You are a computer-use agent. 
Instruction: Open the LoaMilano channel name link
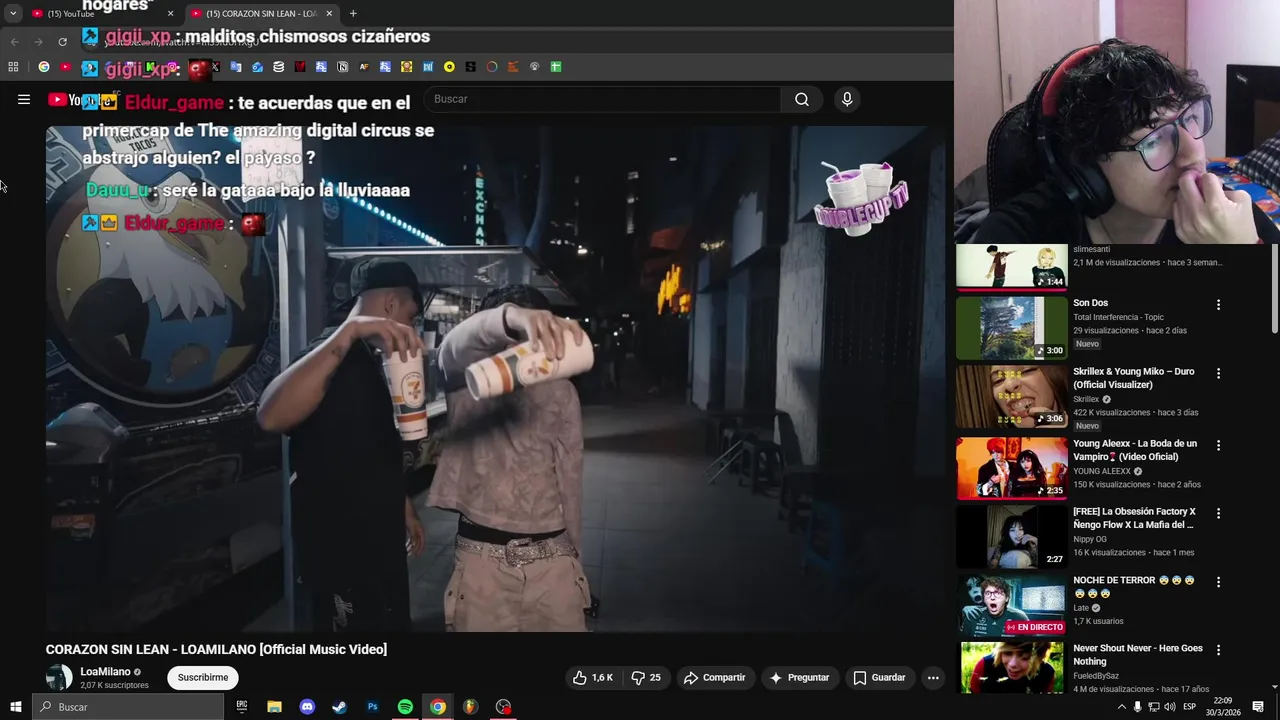pos(105,672)
